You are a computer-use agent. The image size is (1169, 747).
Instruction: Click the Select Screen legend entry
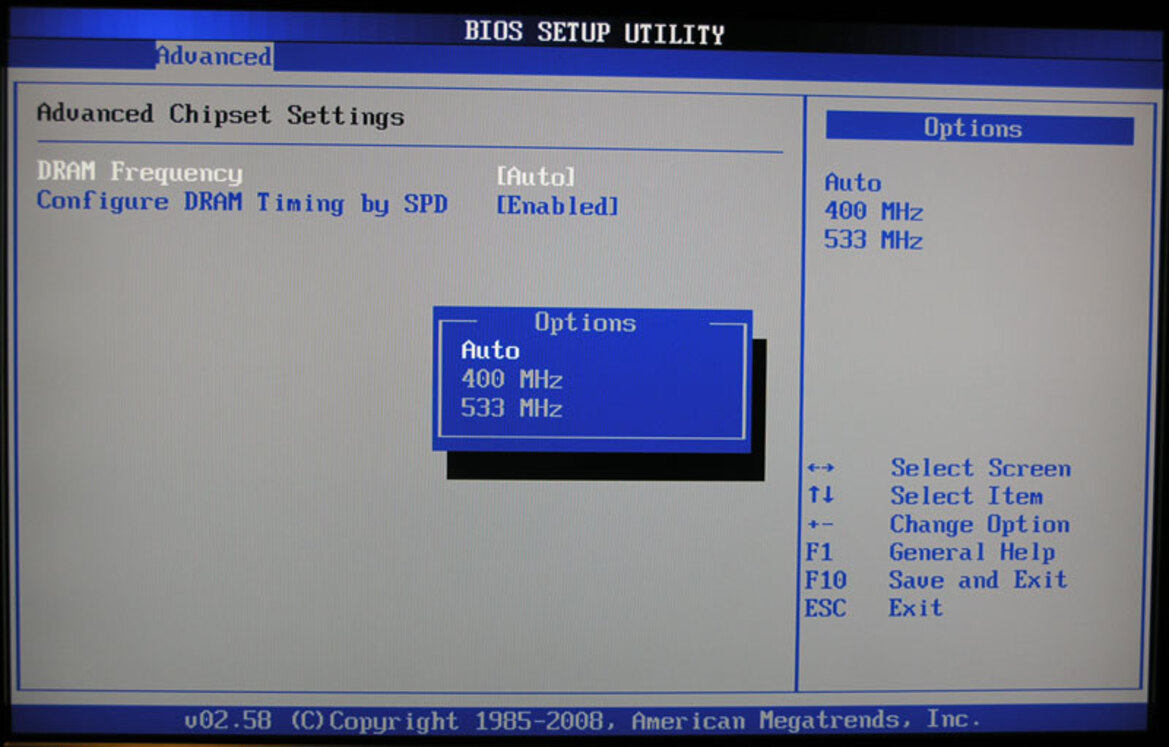[x=981, y=467]
